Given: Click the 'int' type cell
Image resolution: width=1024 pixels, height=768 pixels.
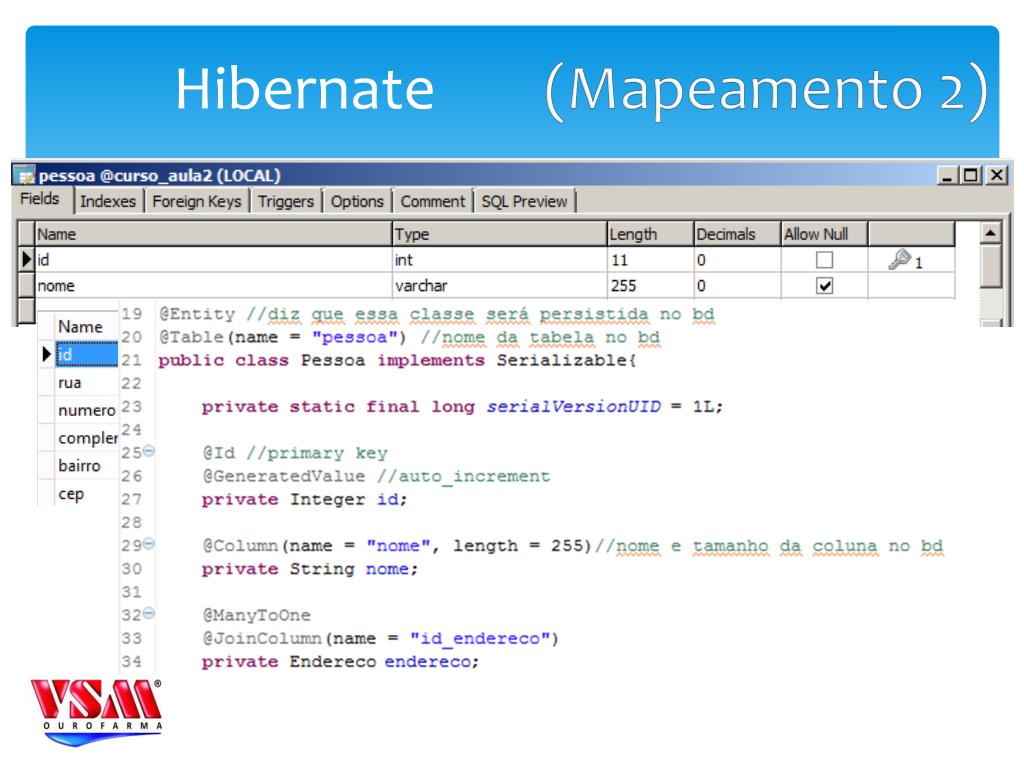Looking at the screenshot, I should 500,260.
